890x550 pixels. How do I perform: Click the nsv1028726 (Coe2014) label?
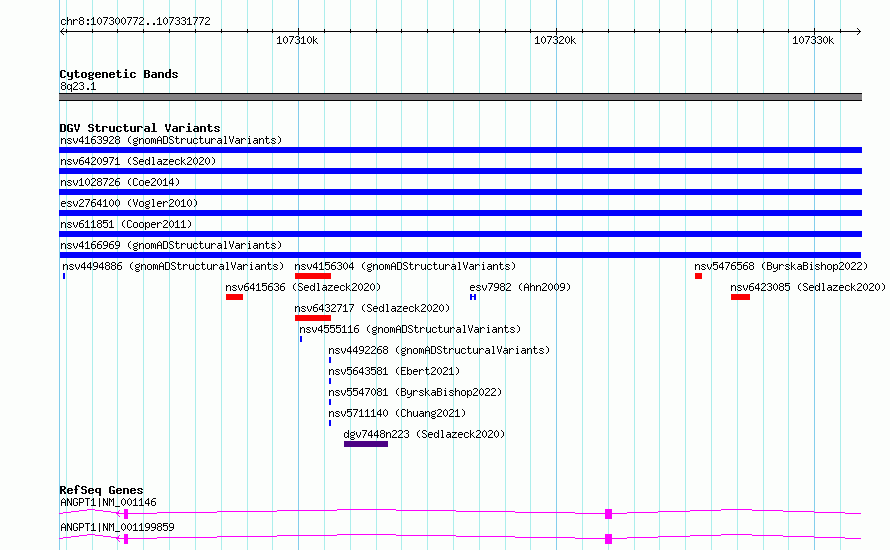click(x=120, y=182)
